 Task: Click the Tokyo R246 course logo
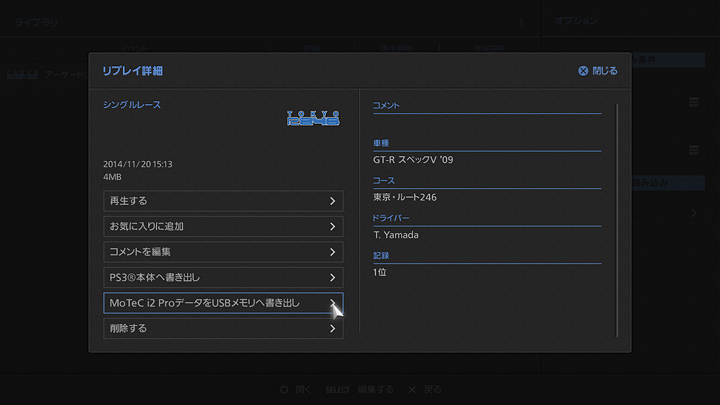pyautogui.click(x=314, y=118)
